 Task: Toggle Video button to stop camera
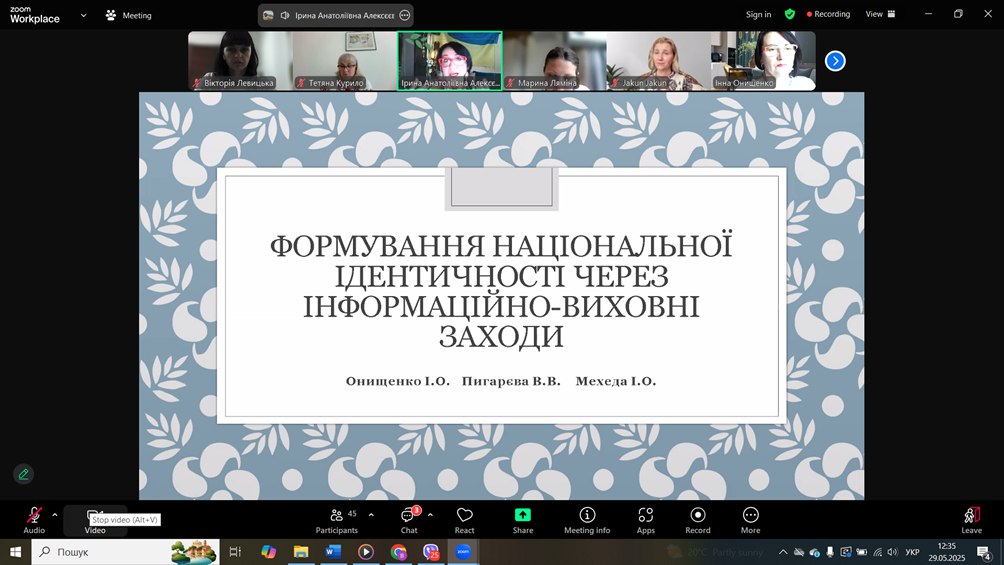(95, 520)
